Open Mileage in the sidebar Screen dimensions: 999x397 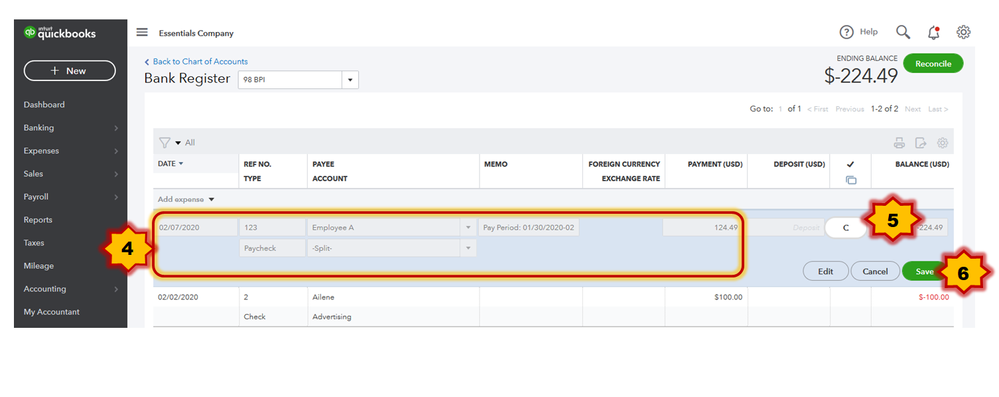coord(39,266)
